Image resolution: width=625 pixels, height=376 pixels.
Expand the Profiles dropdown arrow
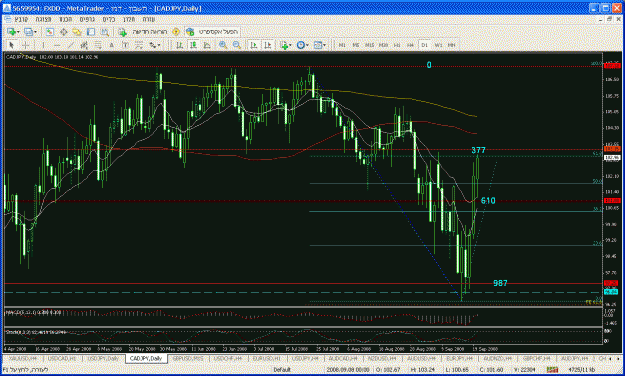(35, 32)
